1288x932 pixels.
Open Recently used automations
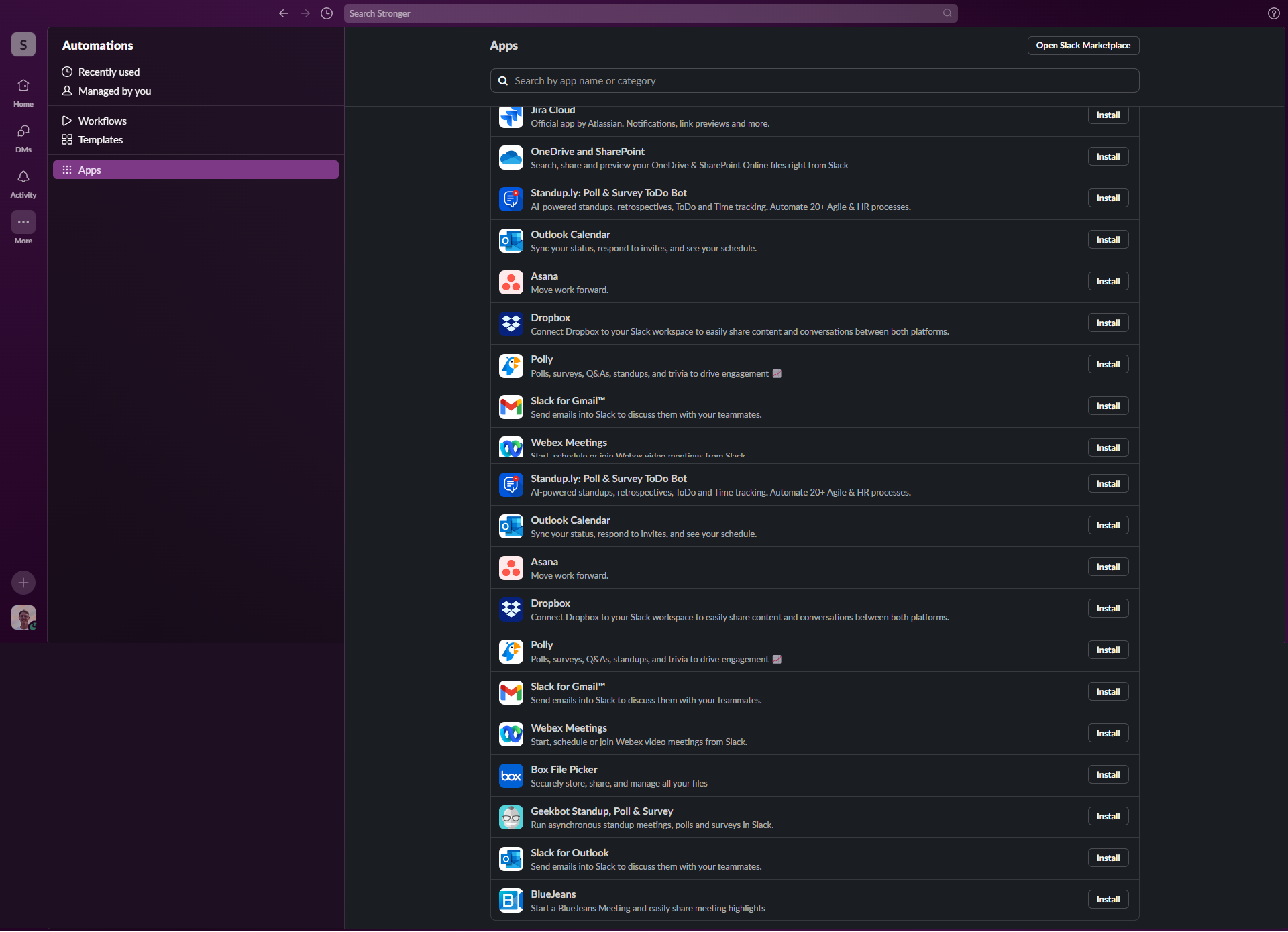[x=195, y=72]
